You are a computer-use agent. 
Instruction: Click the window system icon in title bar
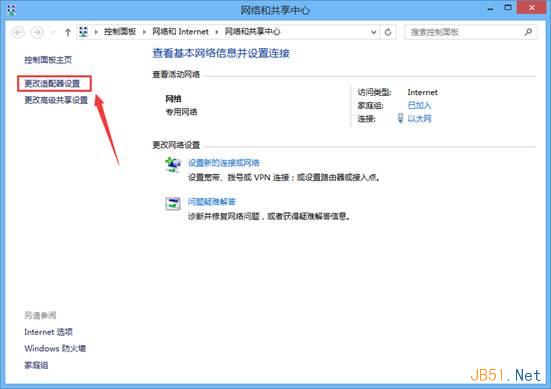click(x=12, y=9)
